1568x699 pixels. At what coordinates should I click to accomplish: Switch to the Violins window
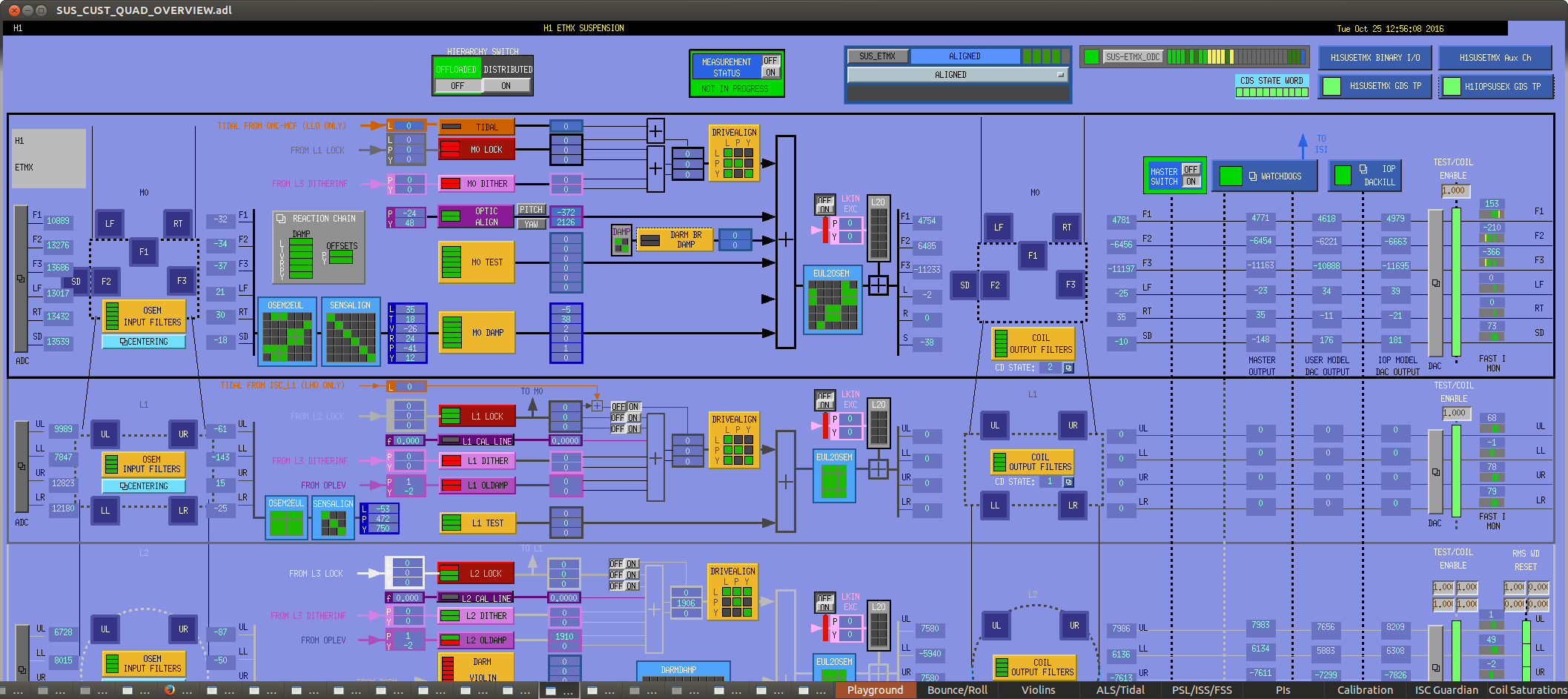click(1038, 690)
